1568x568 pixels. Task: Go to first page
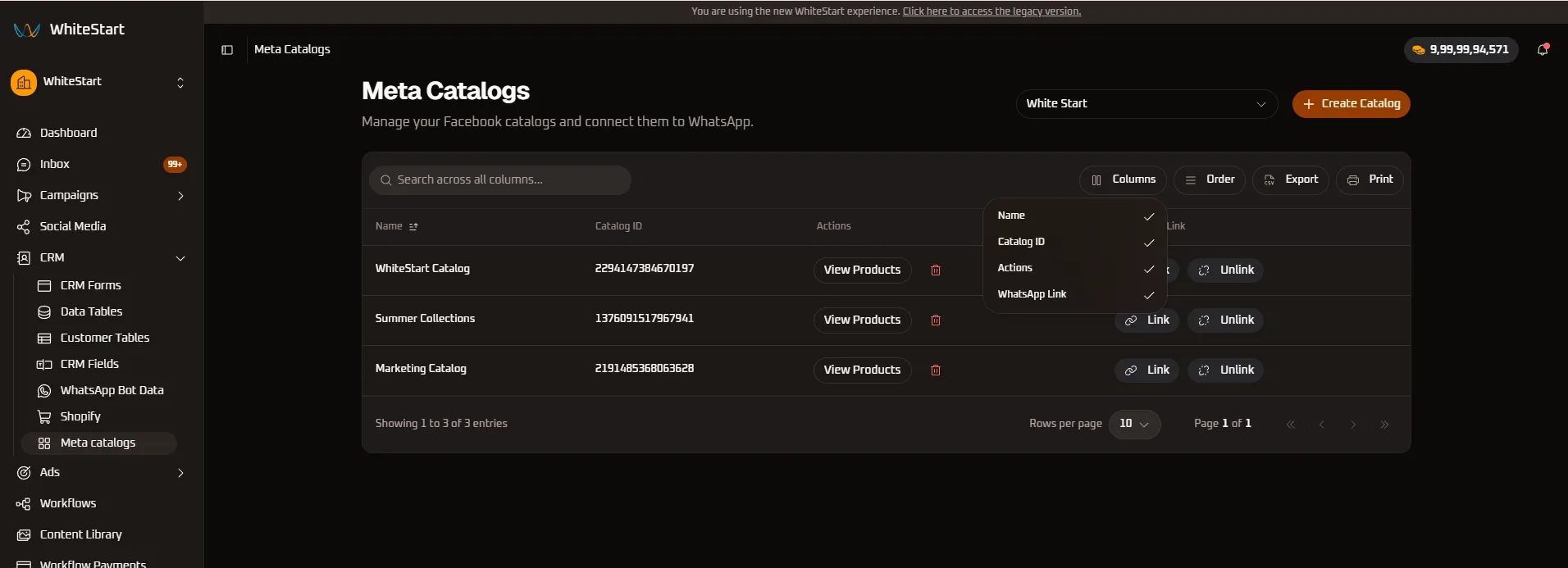(1291, 425)
